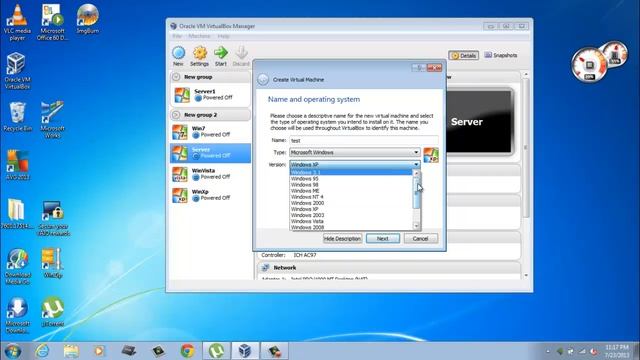Click the Name field containing test

click(x=364, y=140)
